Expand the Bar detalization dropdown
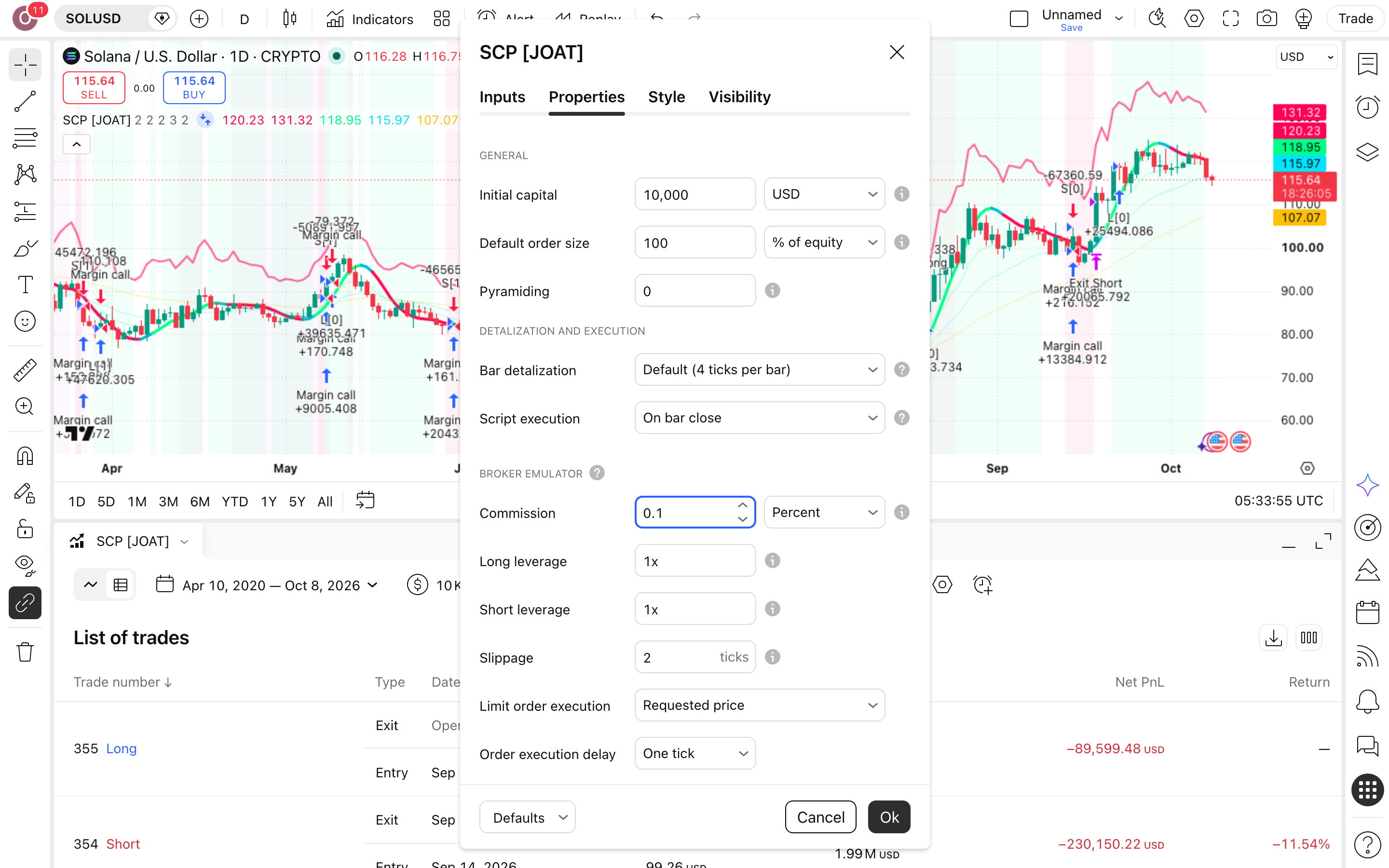The width and height of the screenshot is (1389, 868). pos(759,370)
